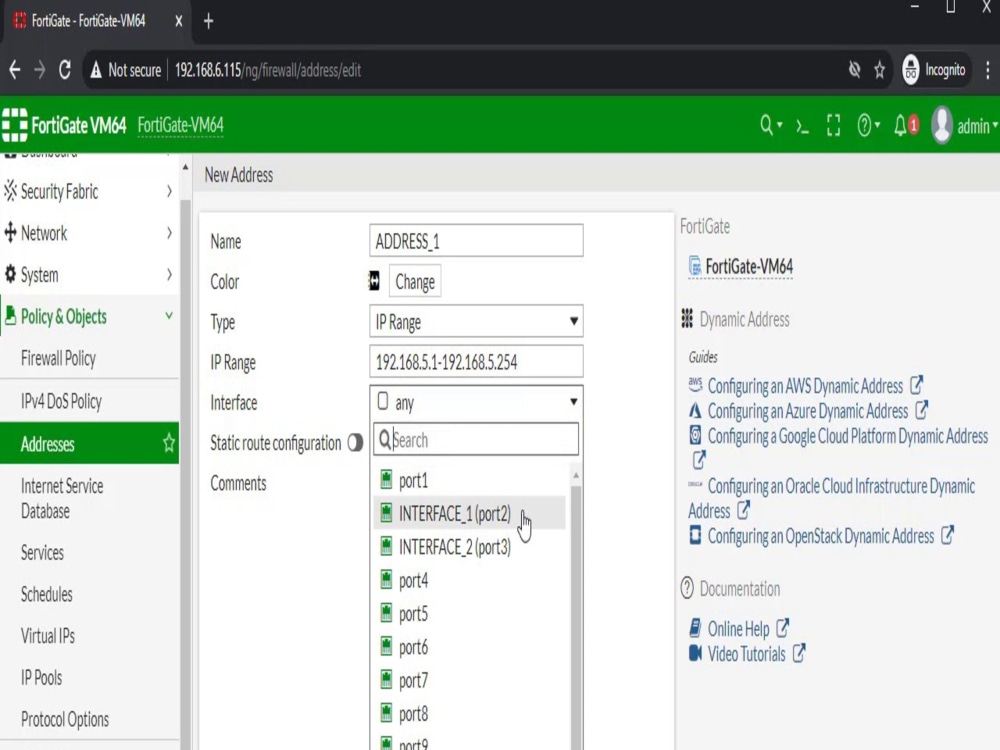Click the Documentation question mark icon

[x=687, y=587]
